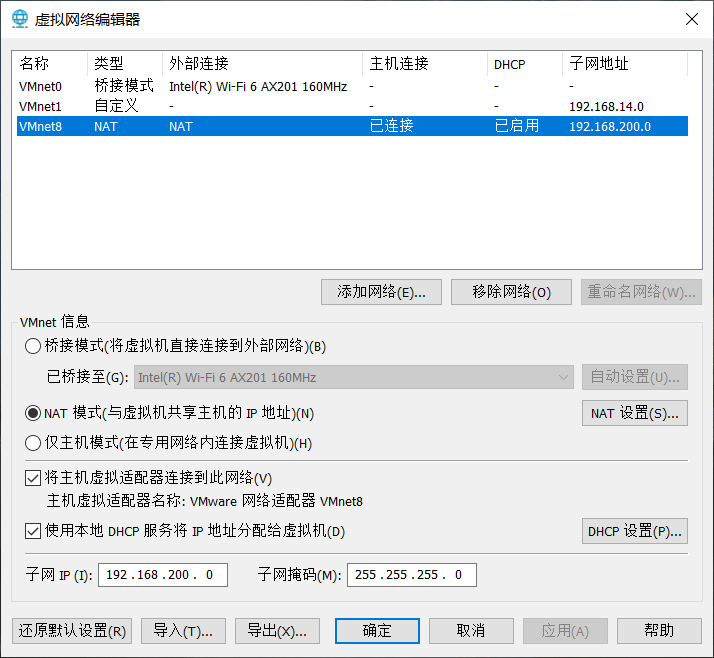
Task: Click 确定 to confirm settings
Action: (377, 631)
